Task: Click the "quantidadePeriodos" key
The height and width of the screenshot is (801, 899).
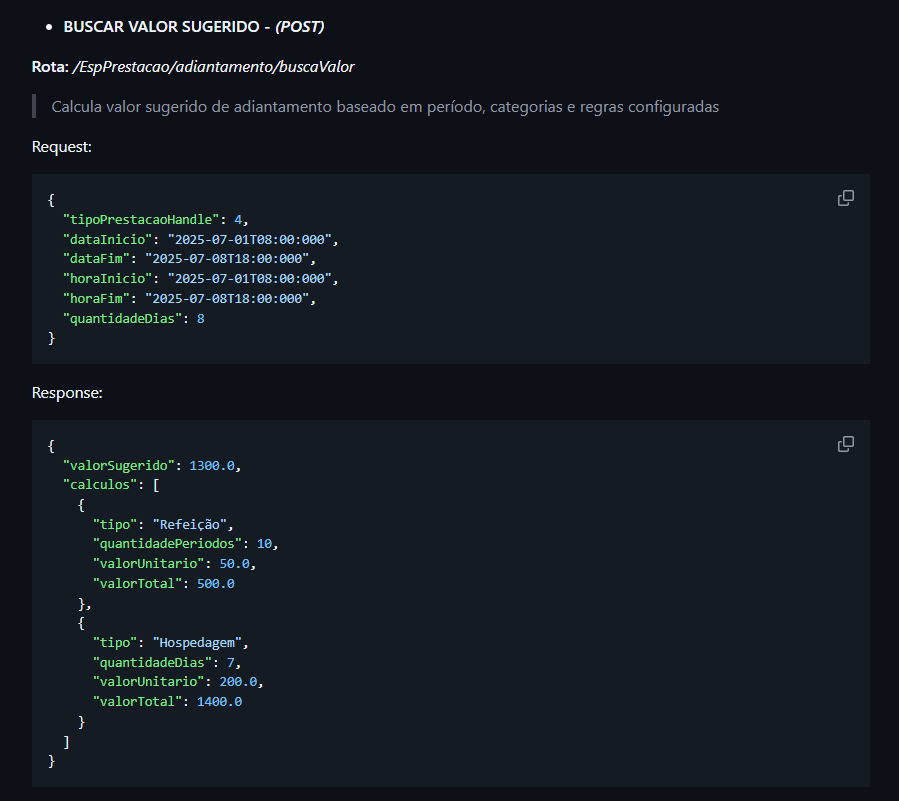Action: [x=167, y=544]
